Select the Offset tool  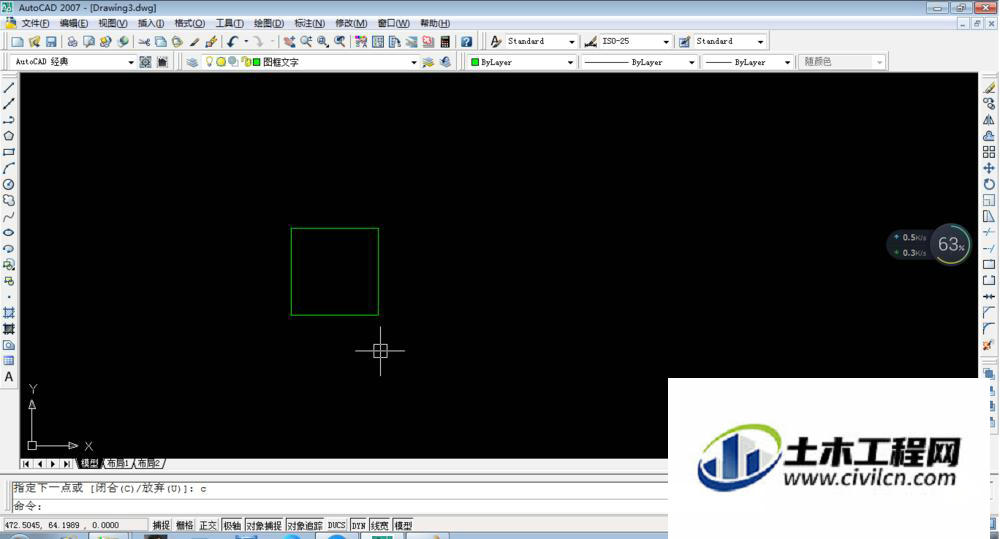click(x=989, y=136)
